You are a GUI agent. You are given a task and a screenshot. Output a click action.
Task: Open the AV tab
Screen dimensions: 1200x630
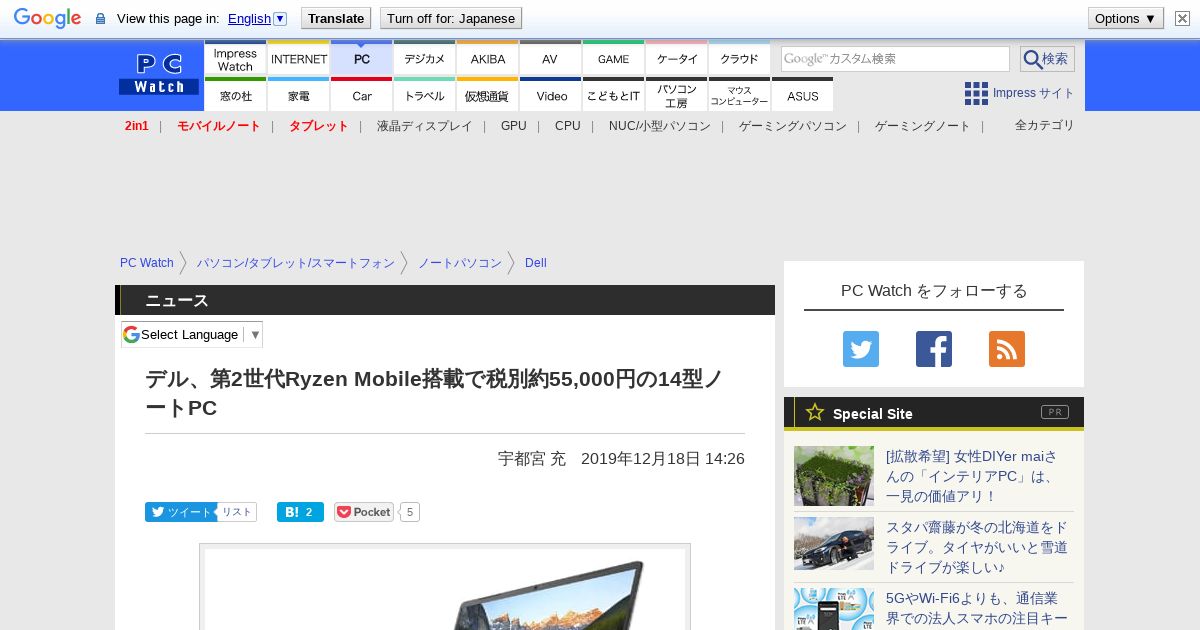point(550,59)
